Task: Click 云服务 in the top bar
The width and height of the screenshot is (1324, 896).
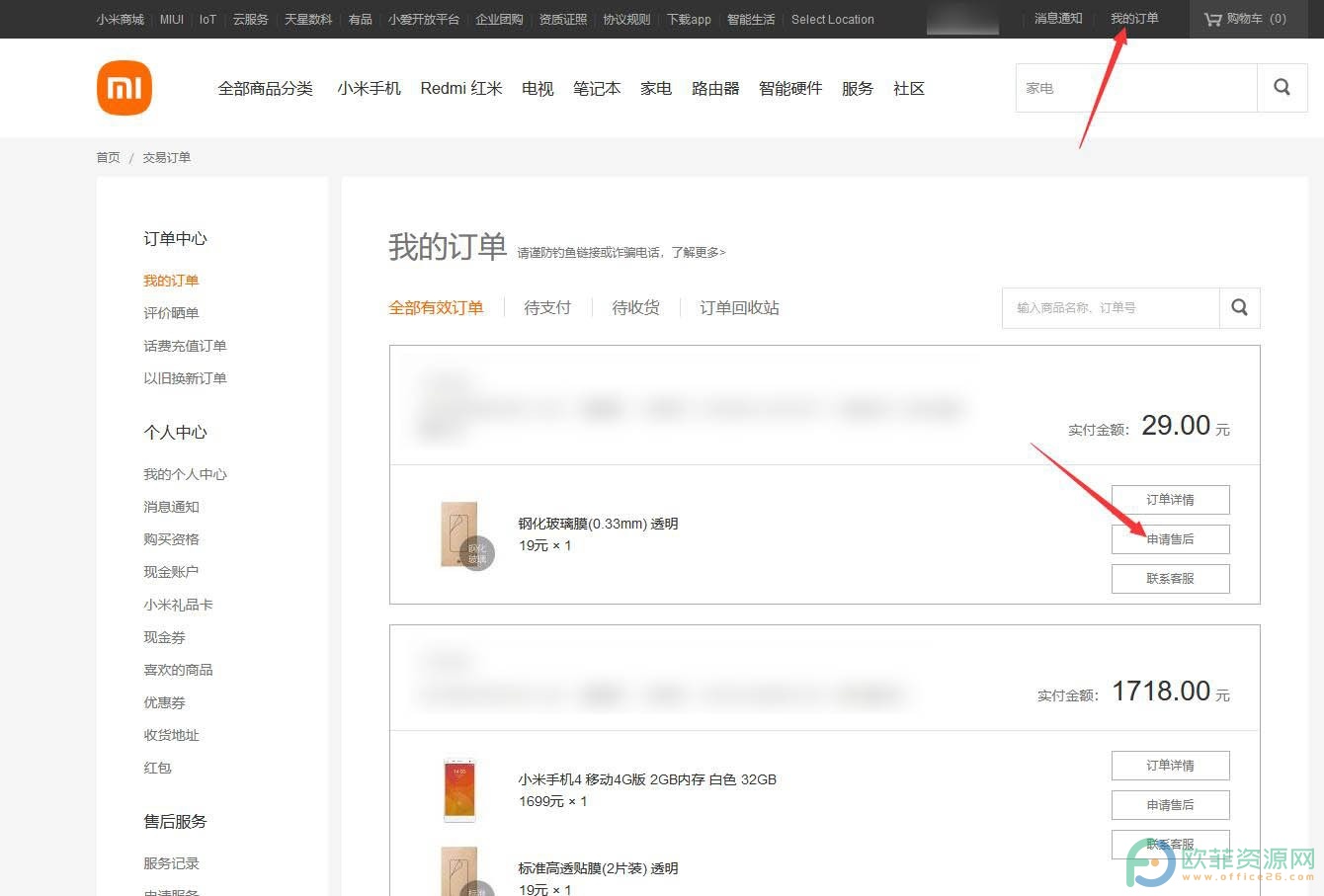Action: [x=250, y=20]
